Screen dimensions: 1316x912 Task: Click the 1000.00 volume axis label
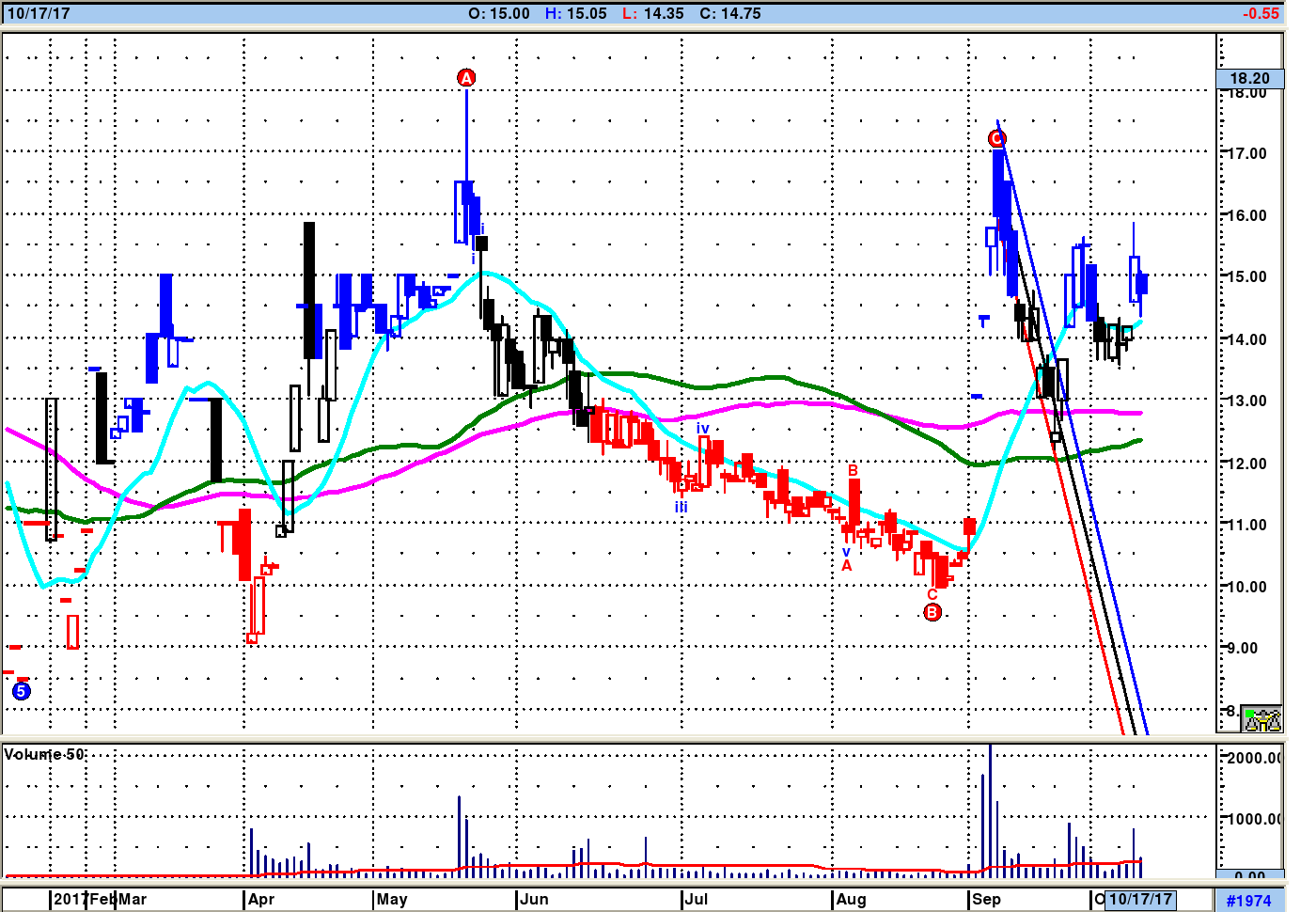click(x=1255, y=819)
